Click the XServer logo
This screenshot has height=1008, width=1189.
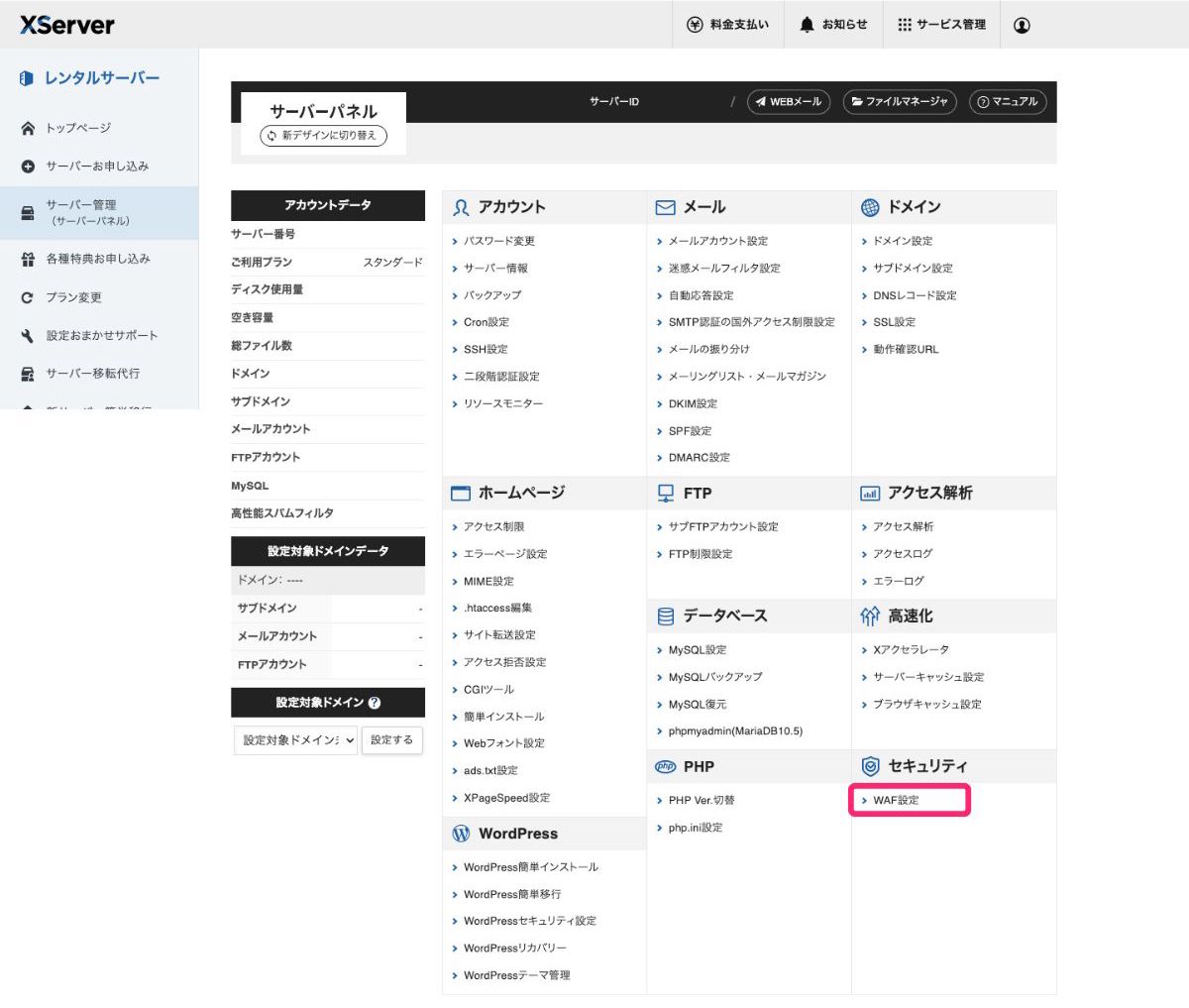point(67,25)
